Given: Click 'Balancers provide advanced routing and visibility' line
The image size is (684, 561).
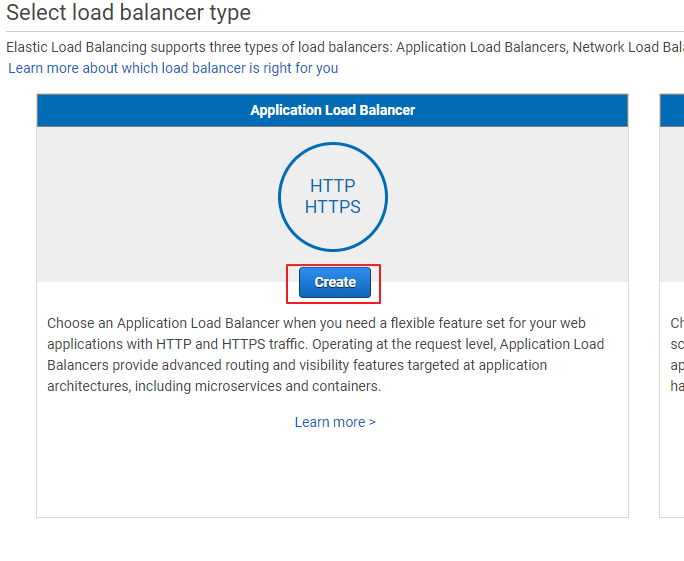Looking at the screenshot, I should (297, 365).
